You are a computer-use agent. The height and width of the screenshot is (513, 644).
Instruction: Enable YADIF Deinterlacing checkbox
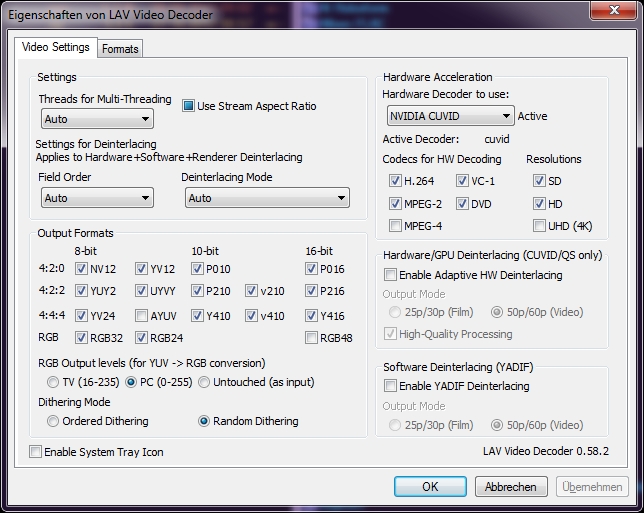[x=390, y=386]
